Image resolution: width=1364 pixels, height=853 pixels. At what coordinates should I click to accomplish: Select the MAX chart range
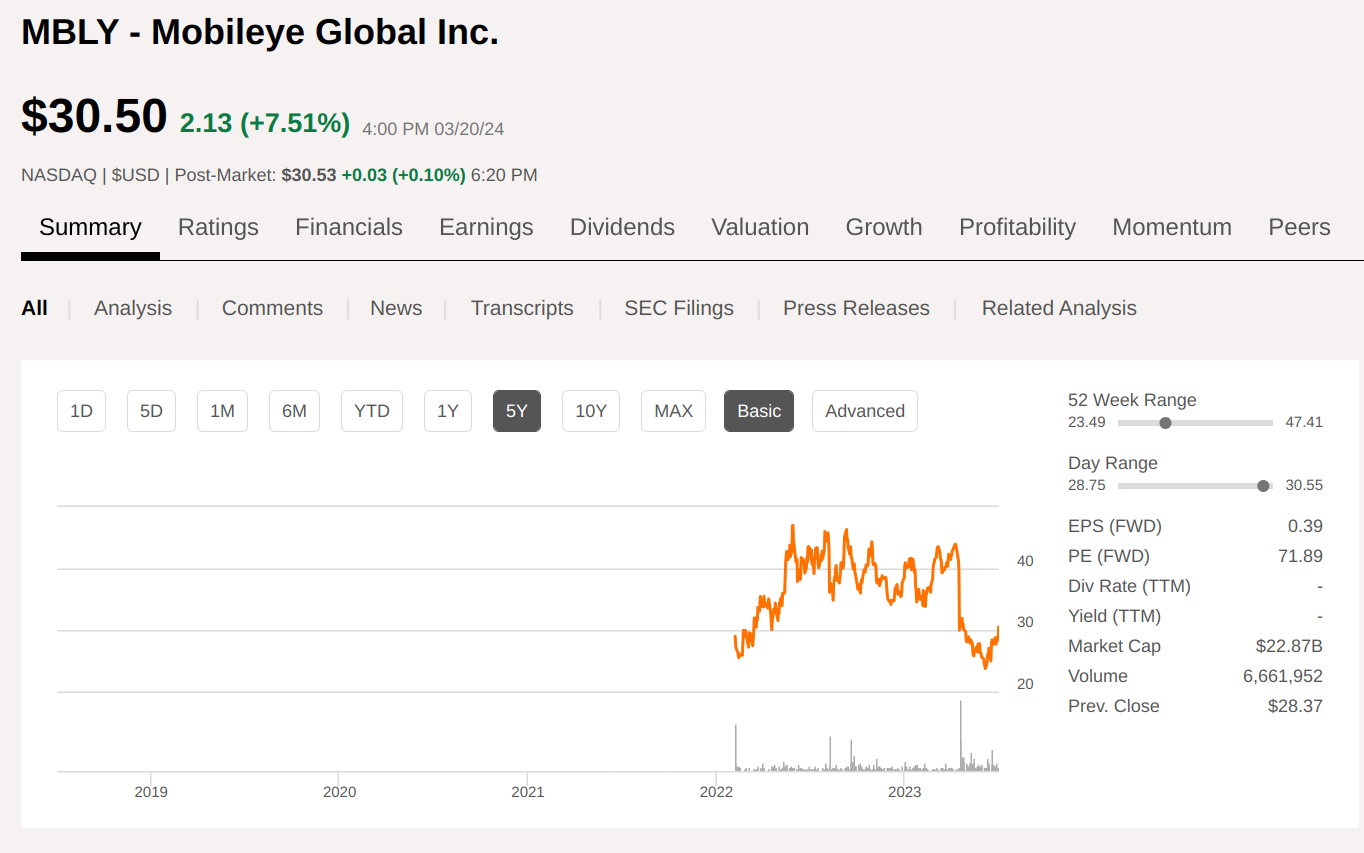click(673, 411)
